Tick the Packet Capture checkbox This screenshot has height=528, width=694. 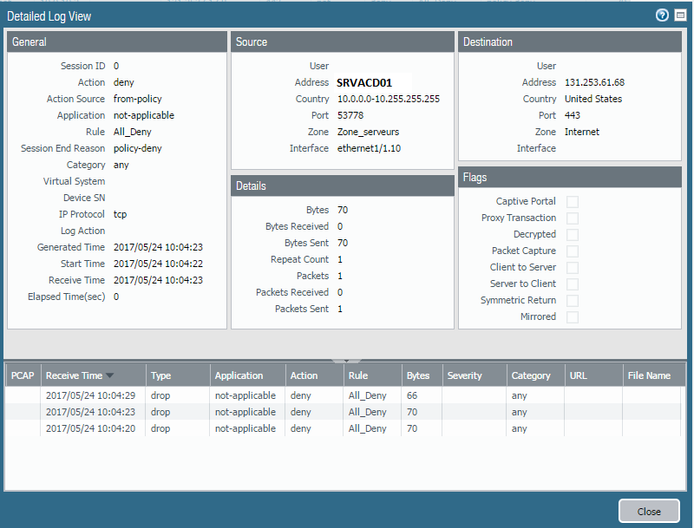coord(573,251)
